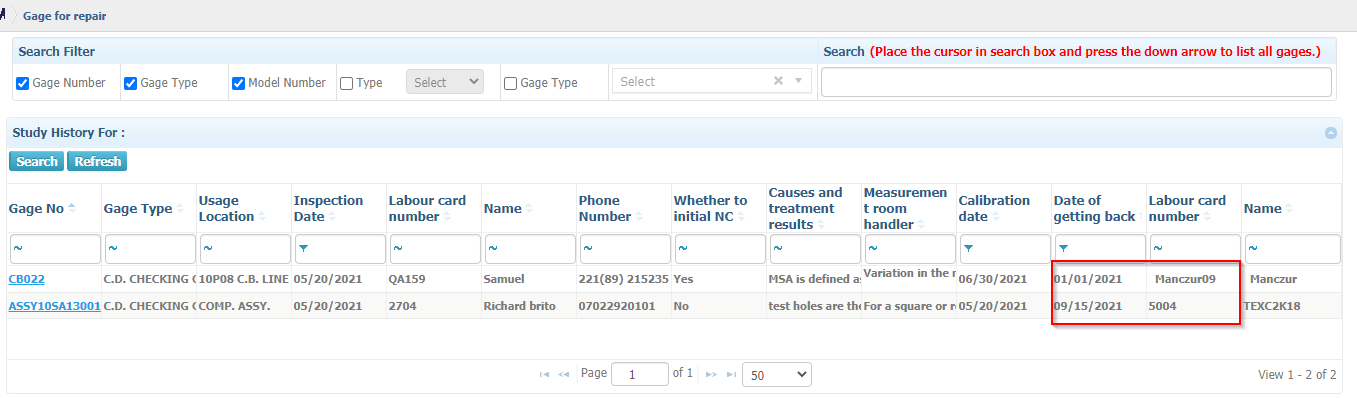Image resolution: width=1357 pixels, height=398 pixels.
Task: Open the Type Select dropdown
Action: pos(445,82)
